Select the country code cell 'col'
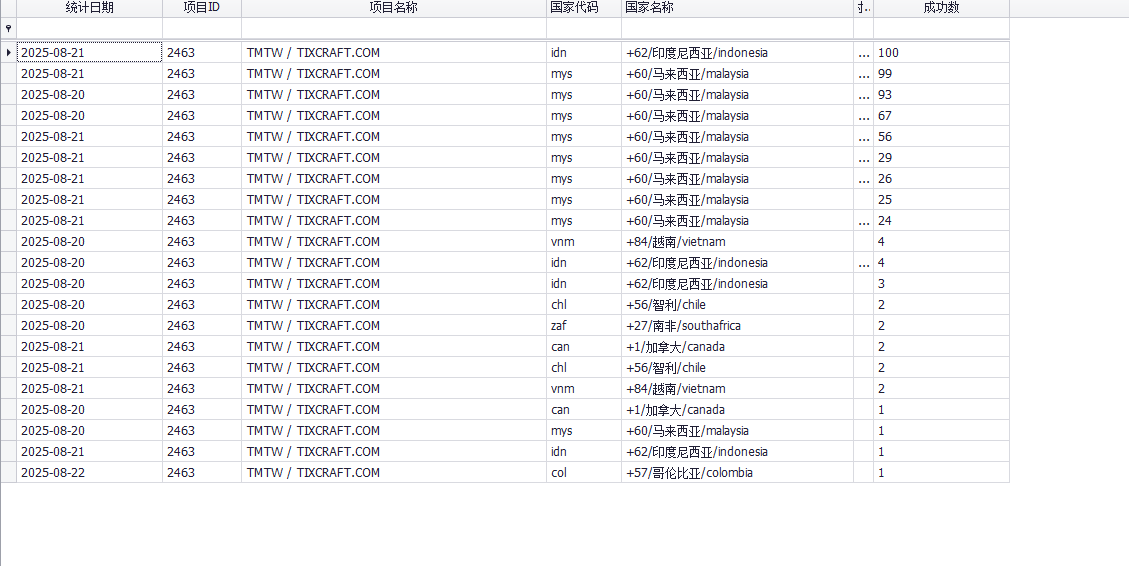1129x566 pixels. click(584, 472)
